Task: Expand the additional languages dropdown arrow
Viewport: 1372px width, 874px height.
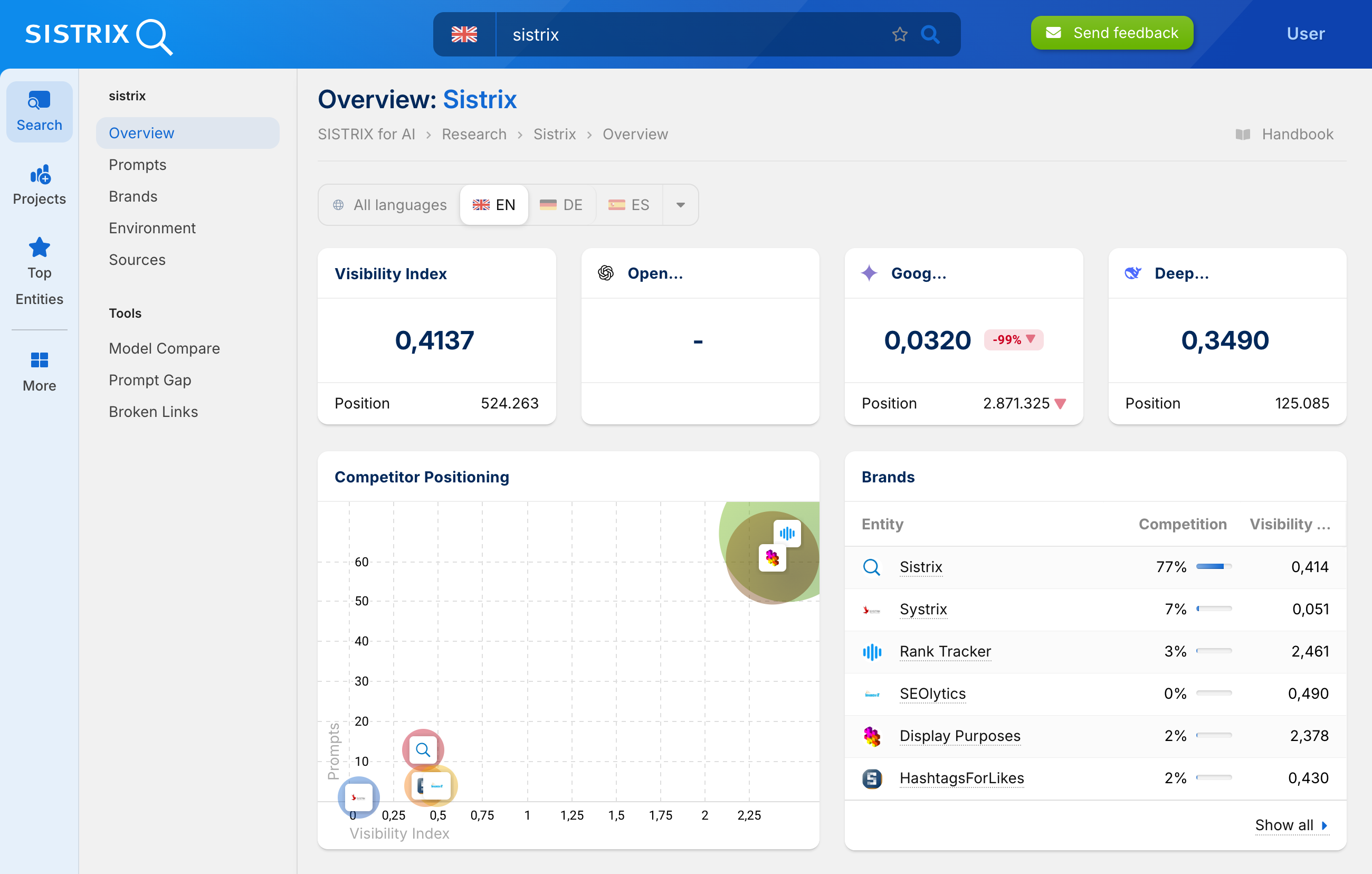Action: pos(680,205)
